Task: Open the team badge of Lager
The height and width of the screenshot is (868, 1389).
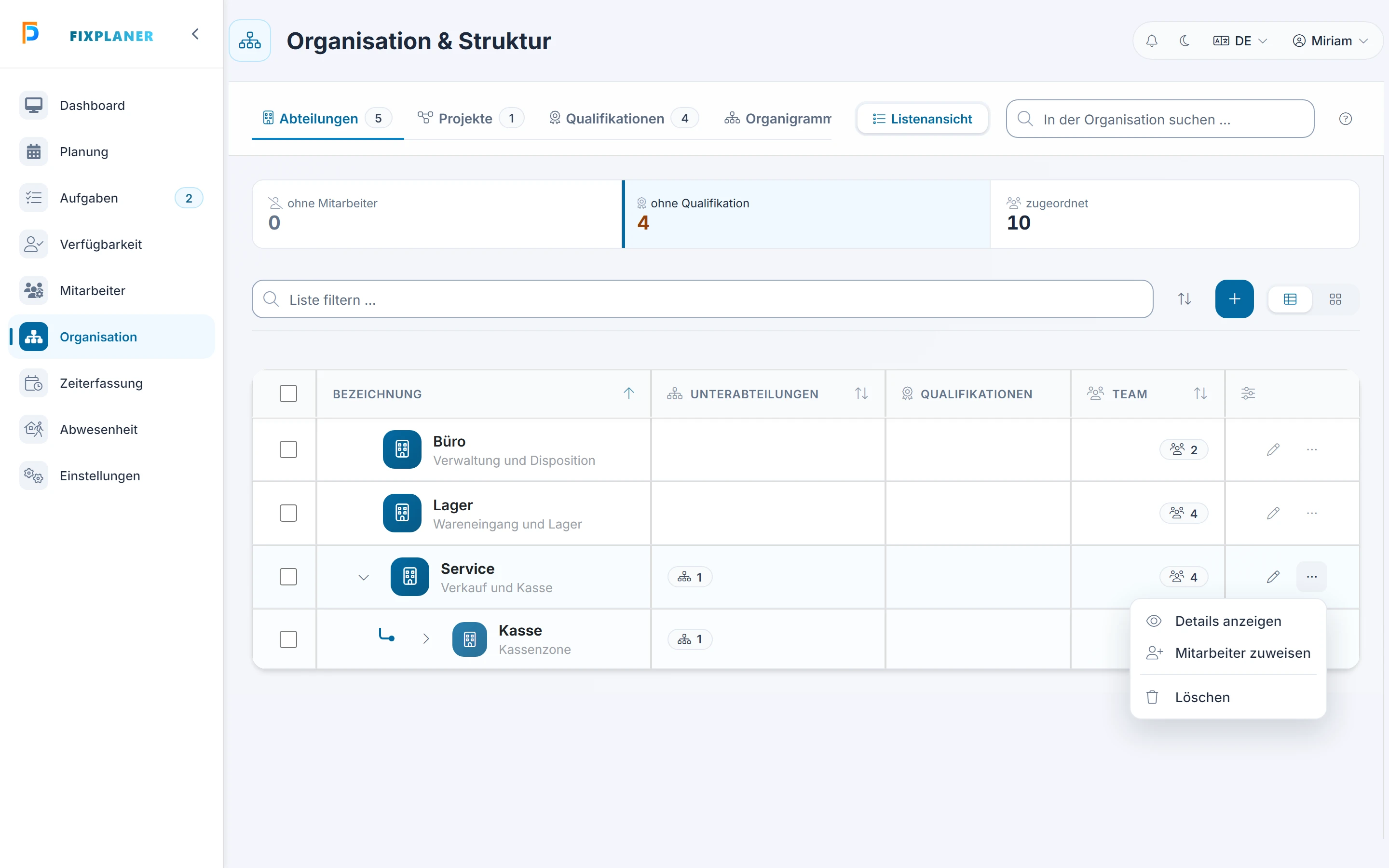Action: click(x=1184, y=513)
